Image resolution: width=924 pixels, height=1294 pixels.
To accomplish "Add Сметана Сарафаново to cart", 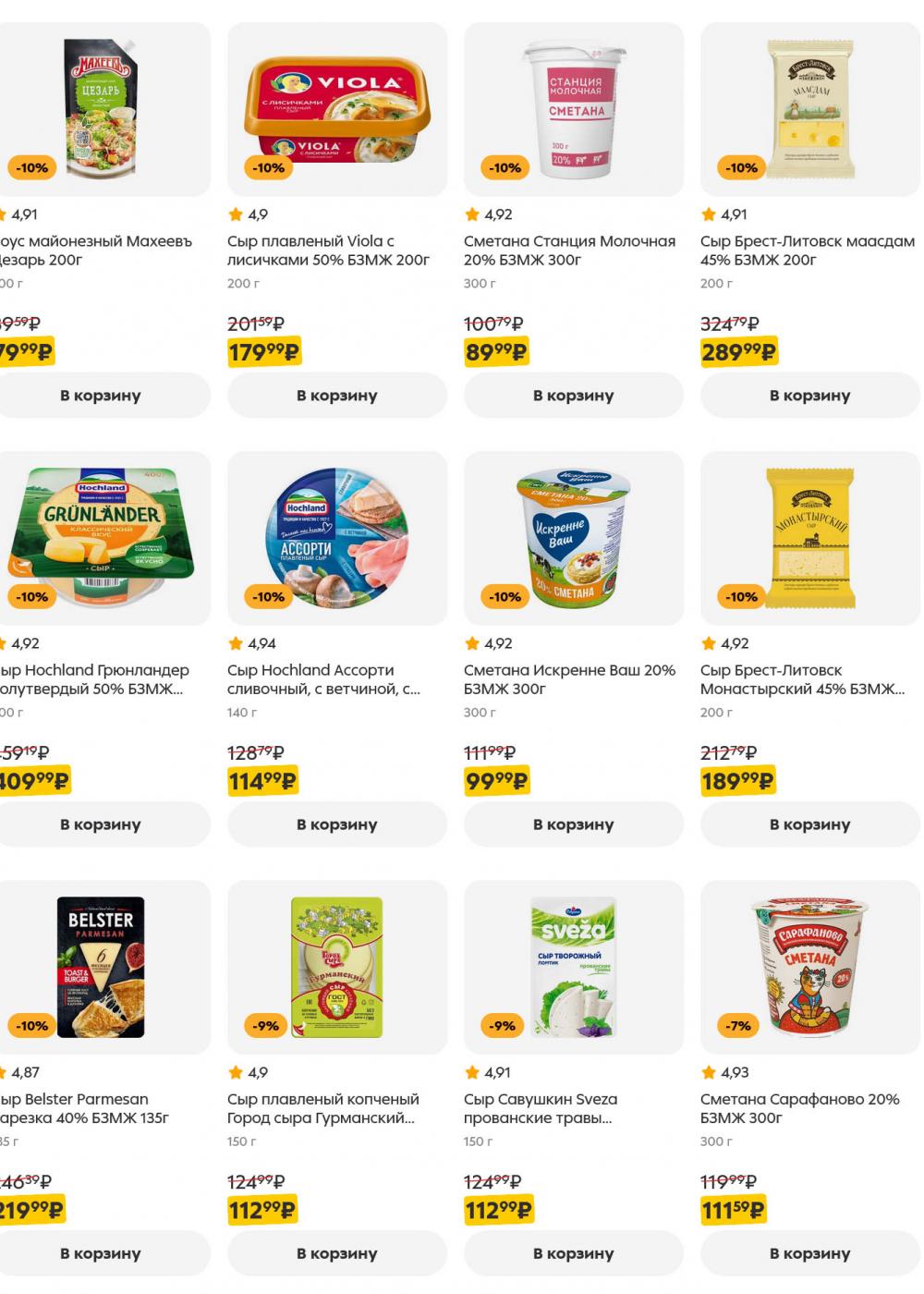I will coord(810,1253).
